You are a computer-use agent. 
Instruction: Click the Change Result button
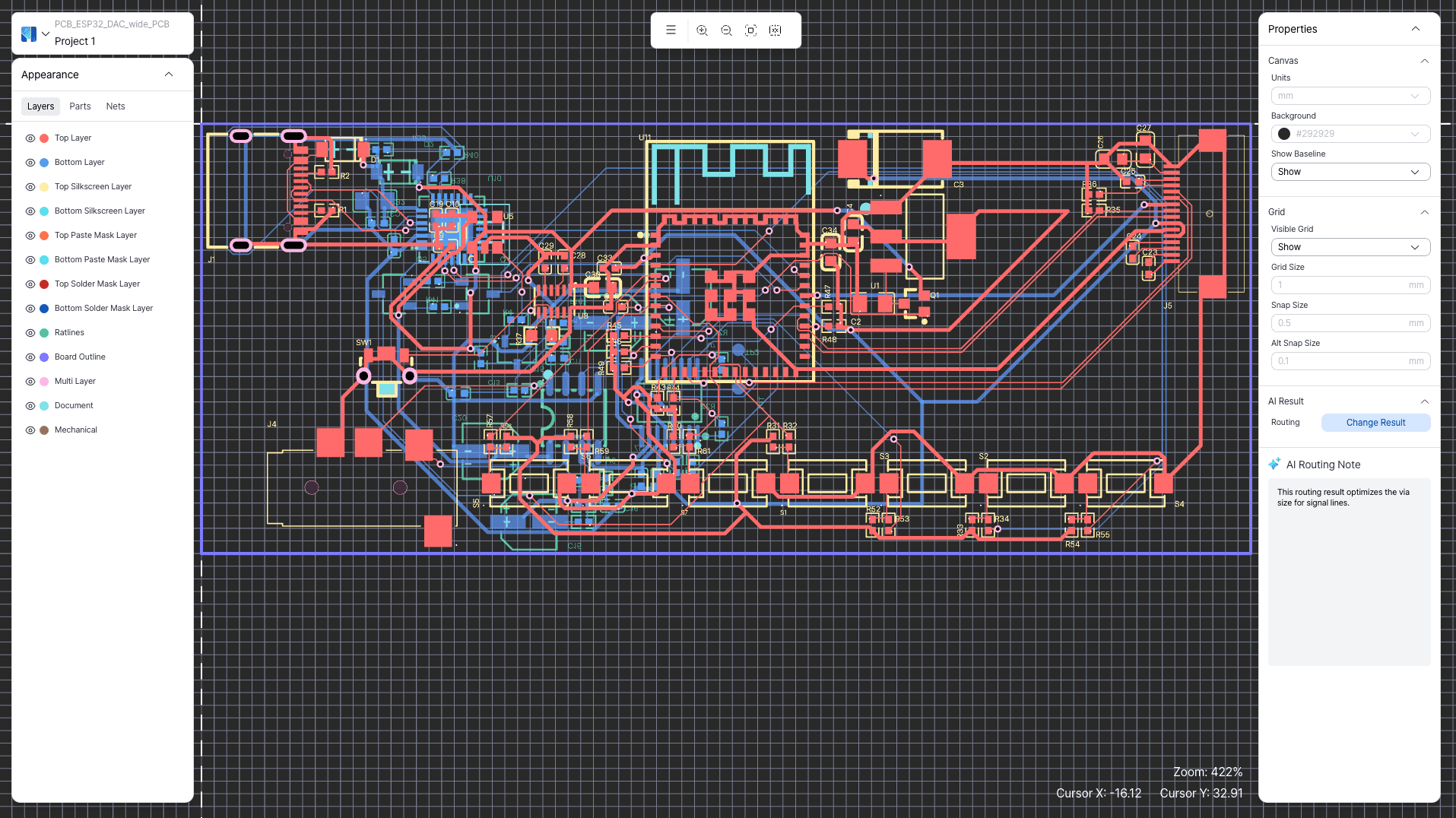[1375, 423]
